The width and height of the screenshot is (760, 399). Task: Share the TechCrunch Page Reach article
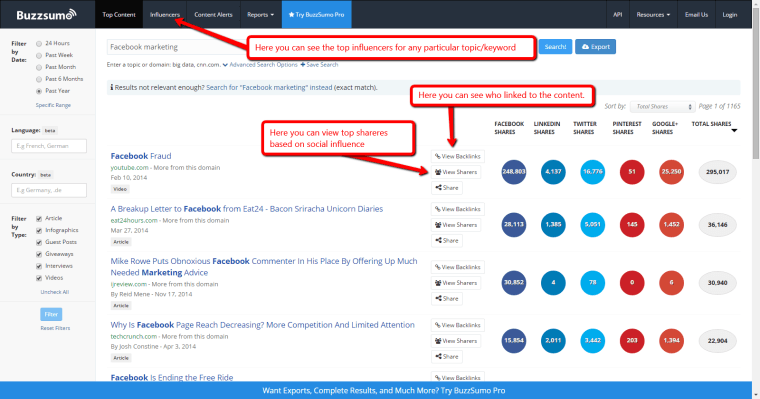coord(447,356)
